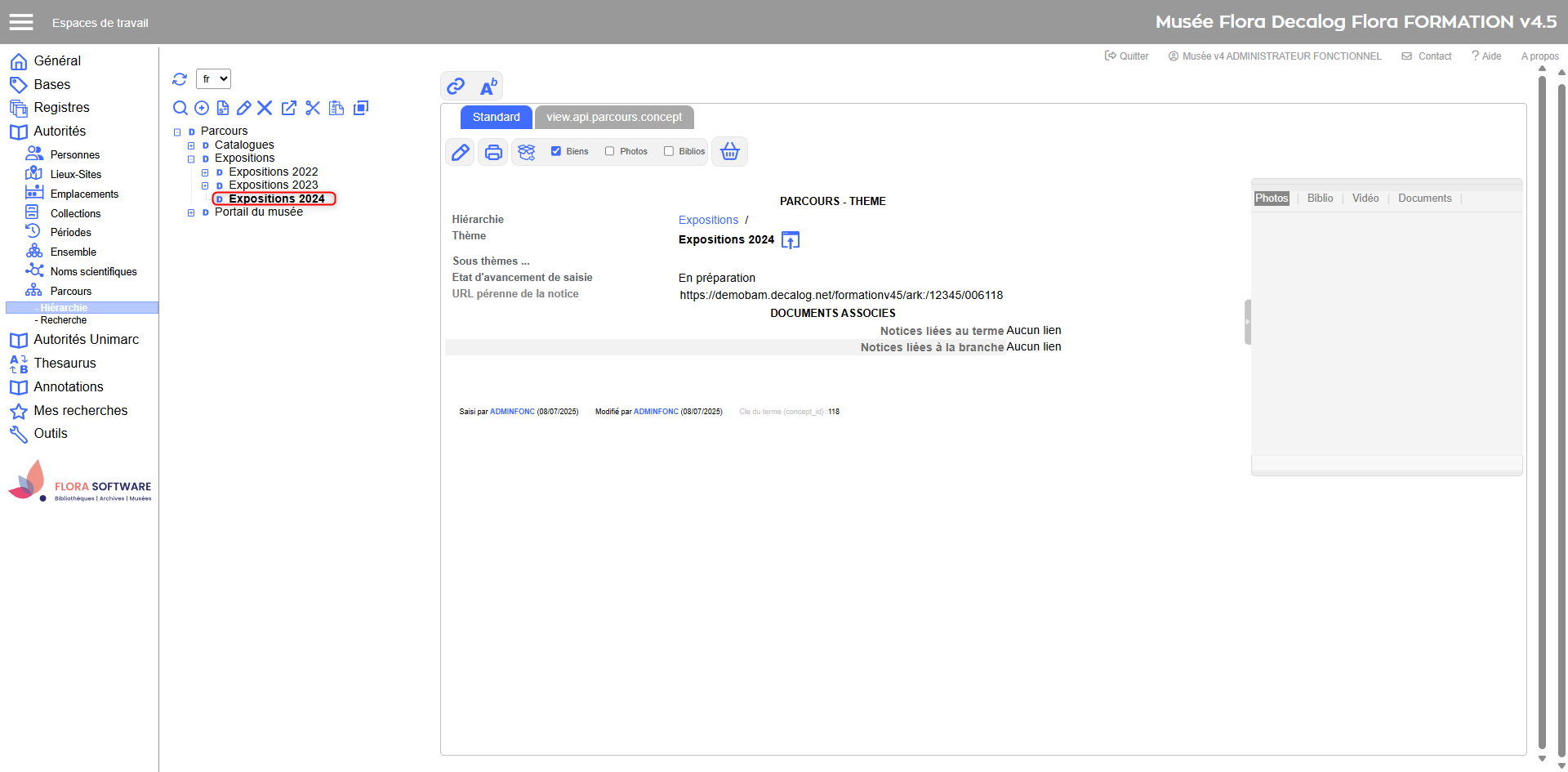This screenshot has width=1568, height=772.
Task: Uncheck the Biens checkbox
Action: (x=556, y=151)
